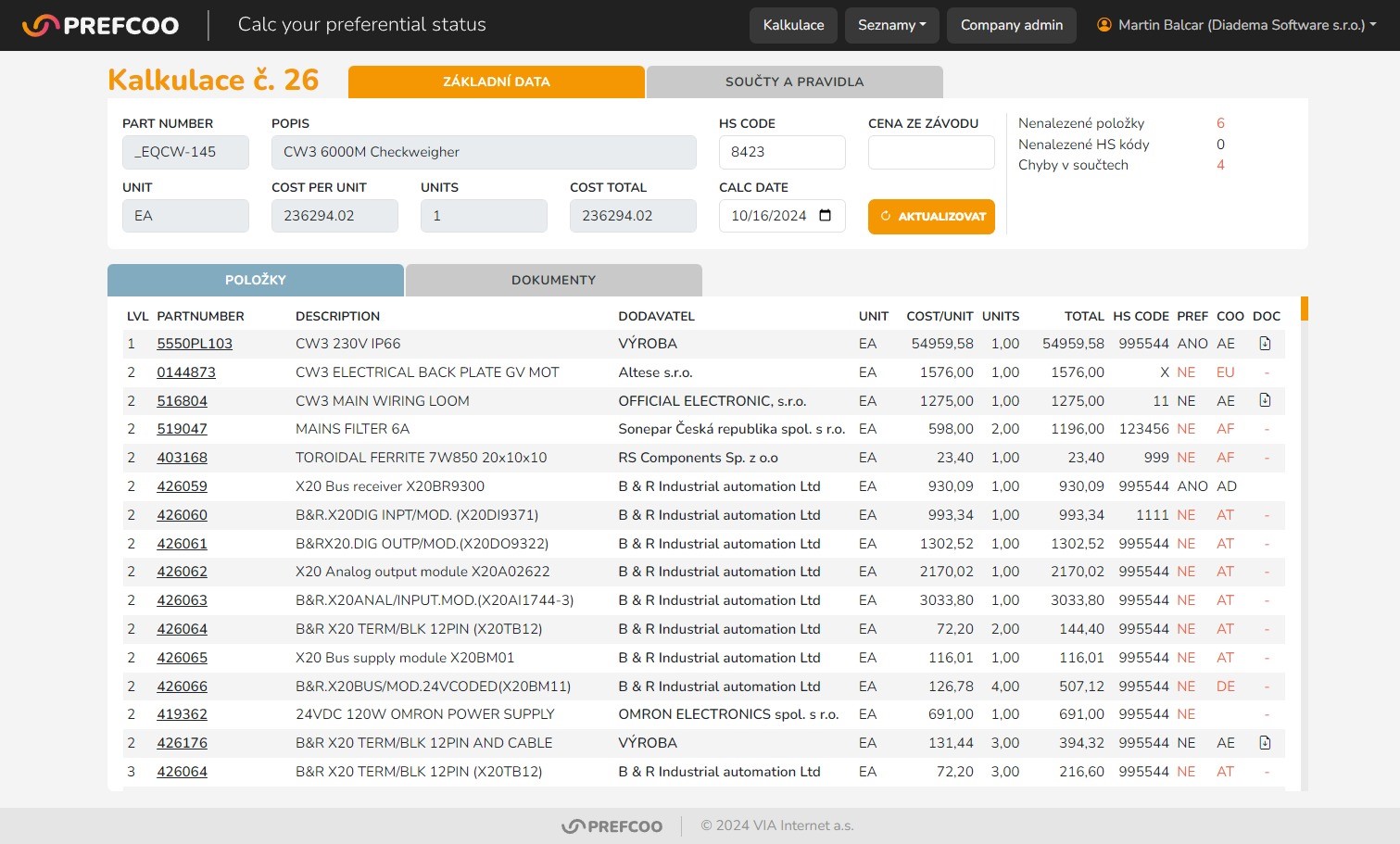Open part number 403168 link
1400x844 pixels.
coord(182,458)
